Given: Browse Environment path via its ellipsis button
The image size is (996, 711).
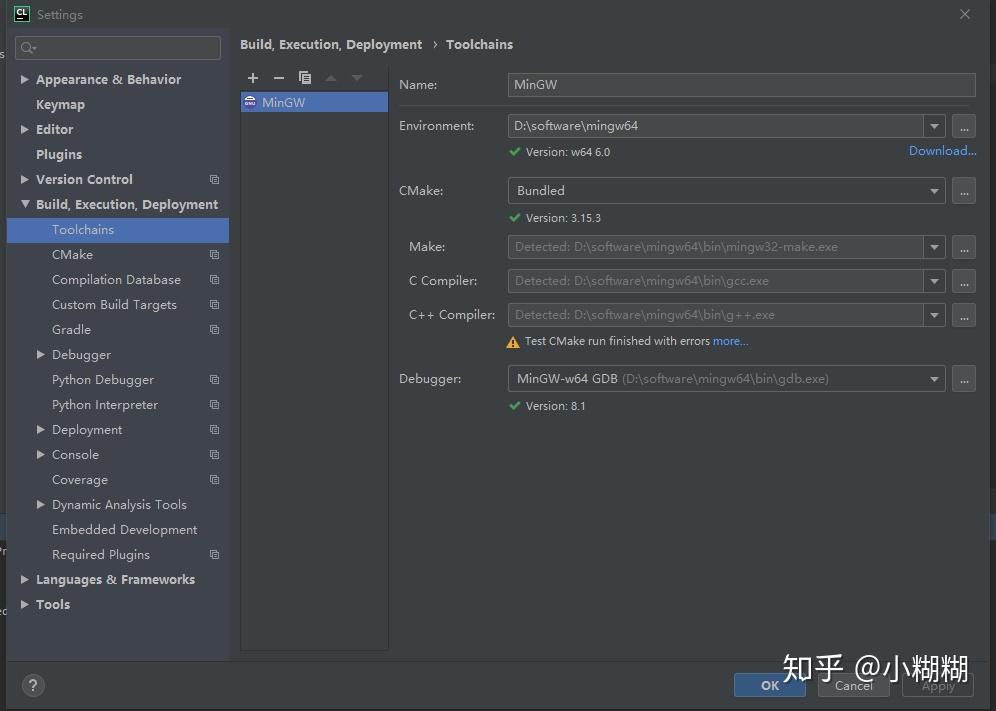Looking at the screenshot, I should [x=963, y=125].
